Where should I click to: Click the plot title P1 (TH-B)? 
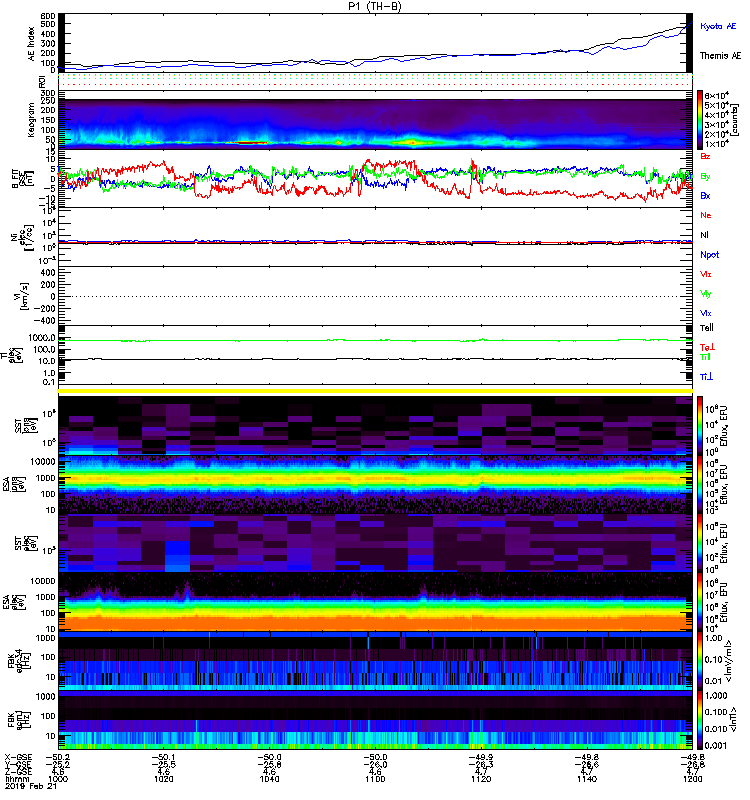coord(374,6)
